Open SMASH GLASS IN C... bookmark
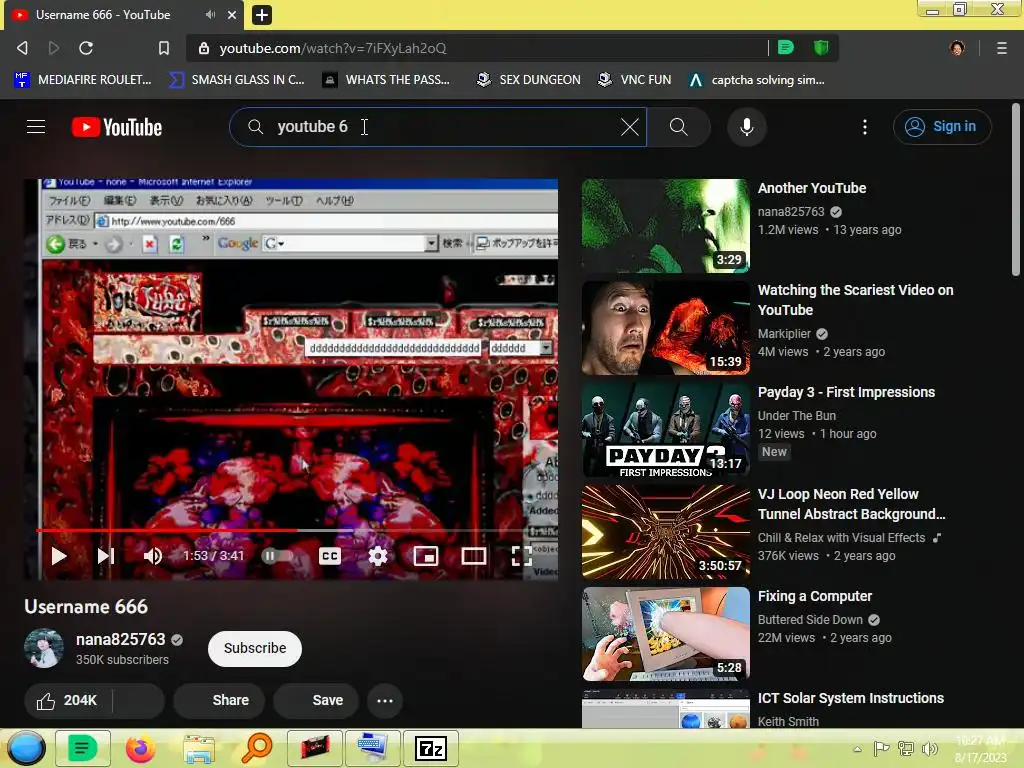The width and height of the screenshot is (1024, 768). pyautogui.click(x=236, y=80)
